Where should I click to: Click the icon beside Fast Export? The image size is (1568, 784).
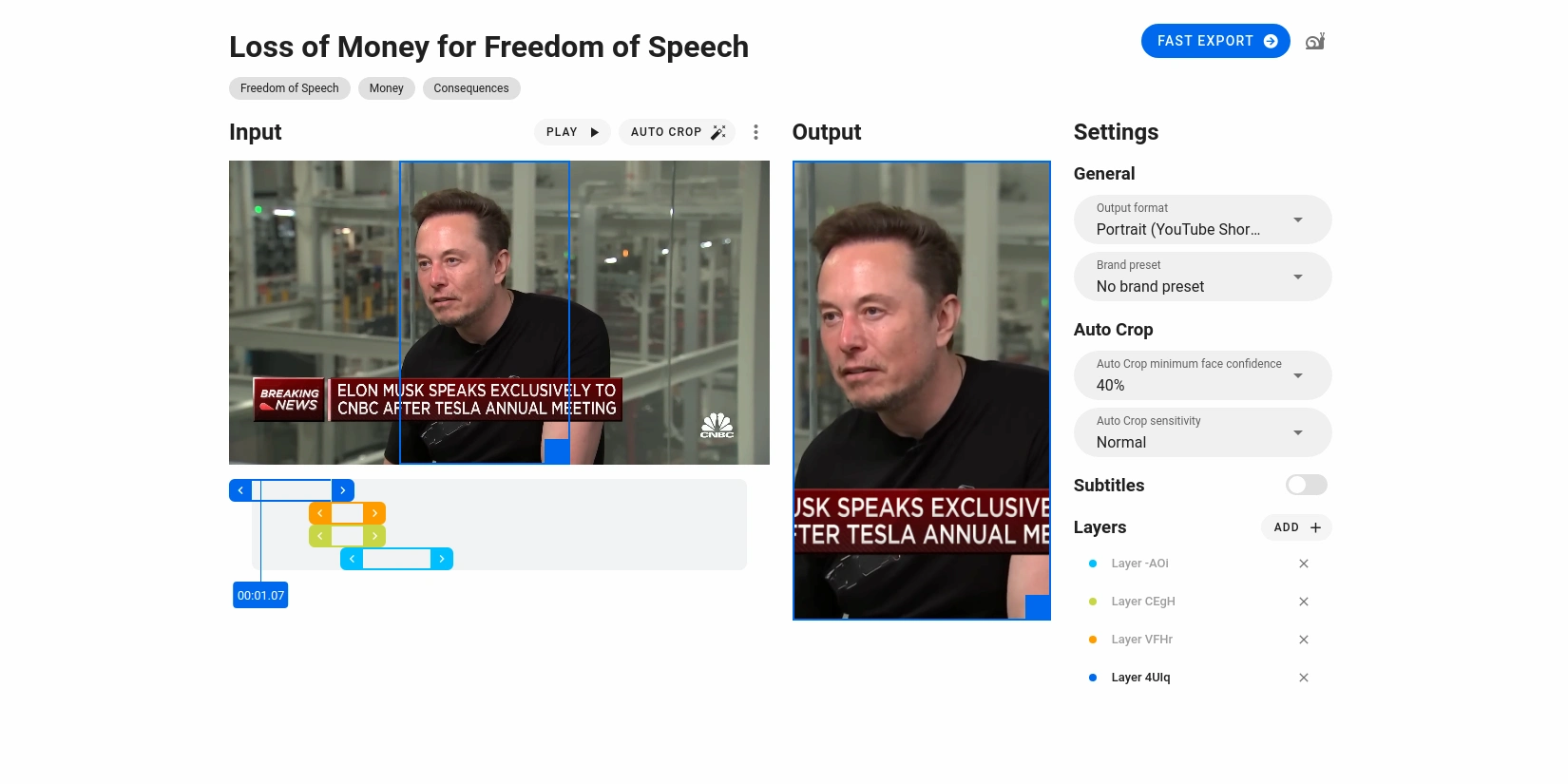point(1315,41)
